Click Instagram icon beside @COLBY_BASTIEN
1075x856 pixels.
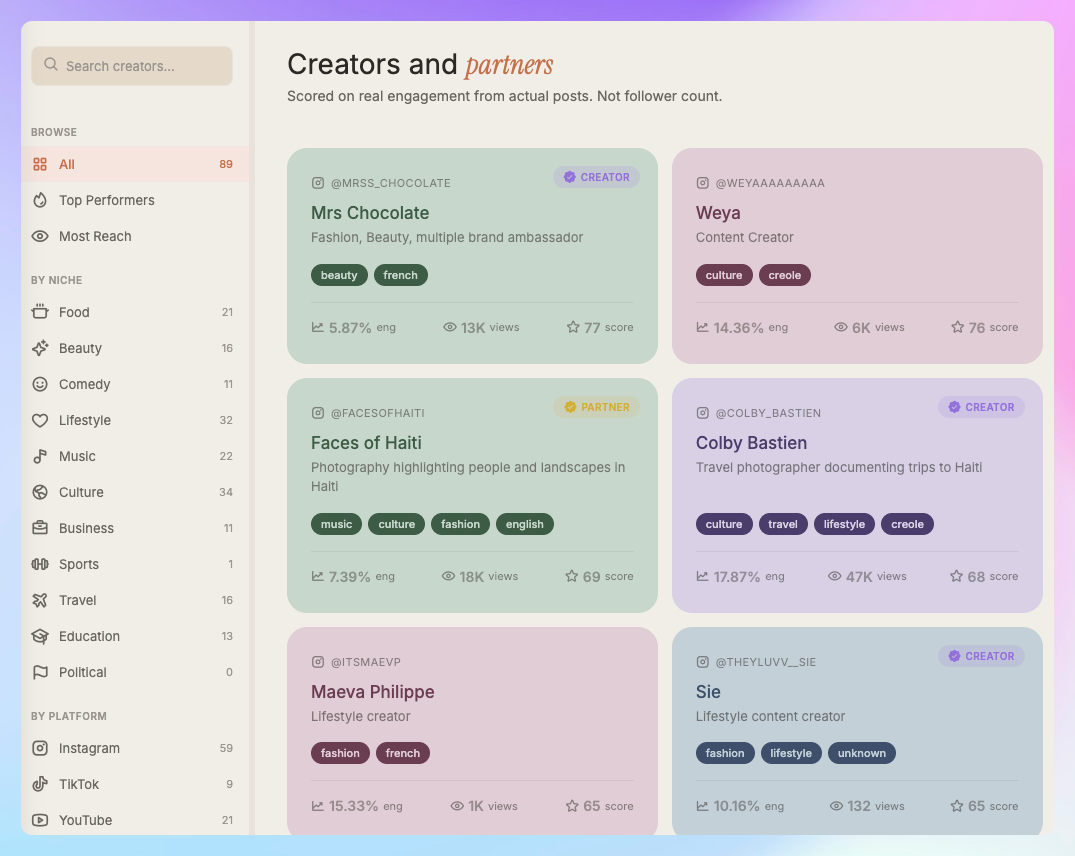click(x=702, y=413)
